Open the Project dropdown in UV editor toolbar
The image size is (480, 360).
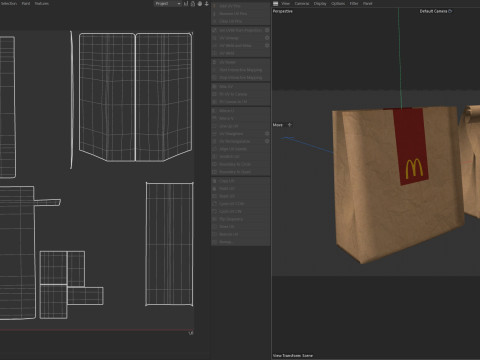click(x=168, y=4)
